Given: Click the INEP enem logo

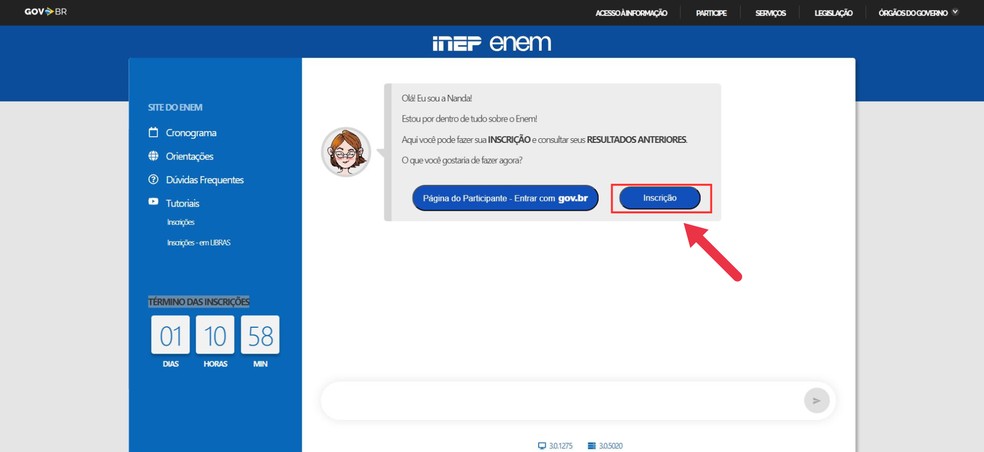Looking at the screenshot, I should 491,43.
